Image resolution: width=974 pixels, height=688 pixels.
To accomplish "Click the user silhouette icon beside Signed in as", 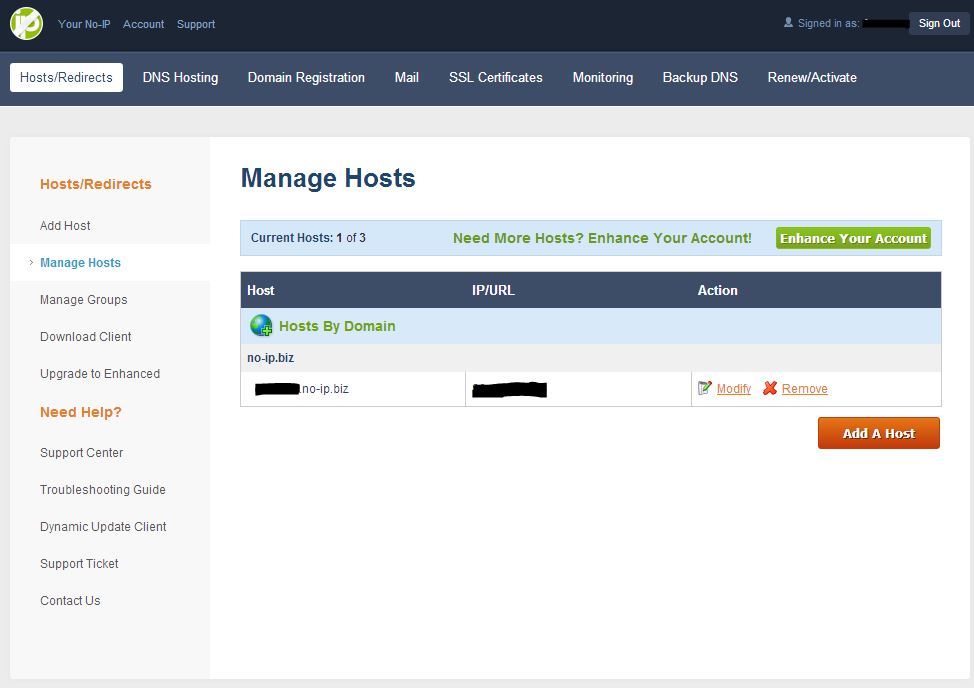I will (788, 22).
